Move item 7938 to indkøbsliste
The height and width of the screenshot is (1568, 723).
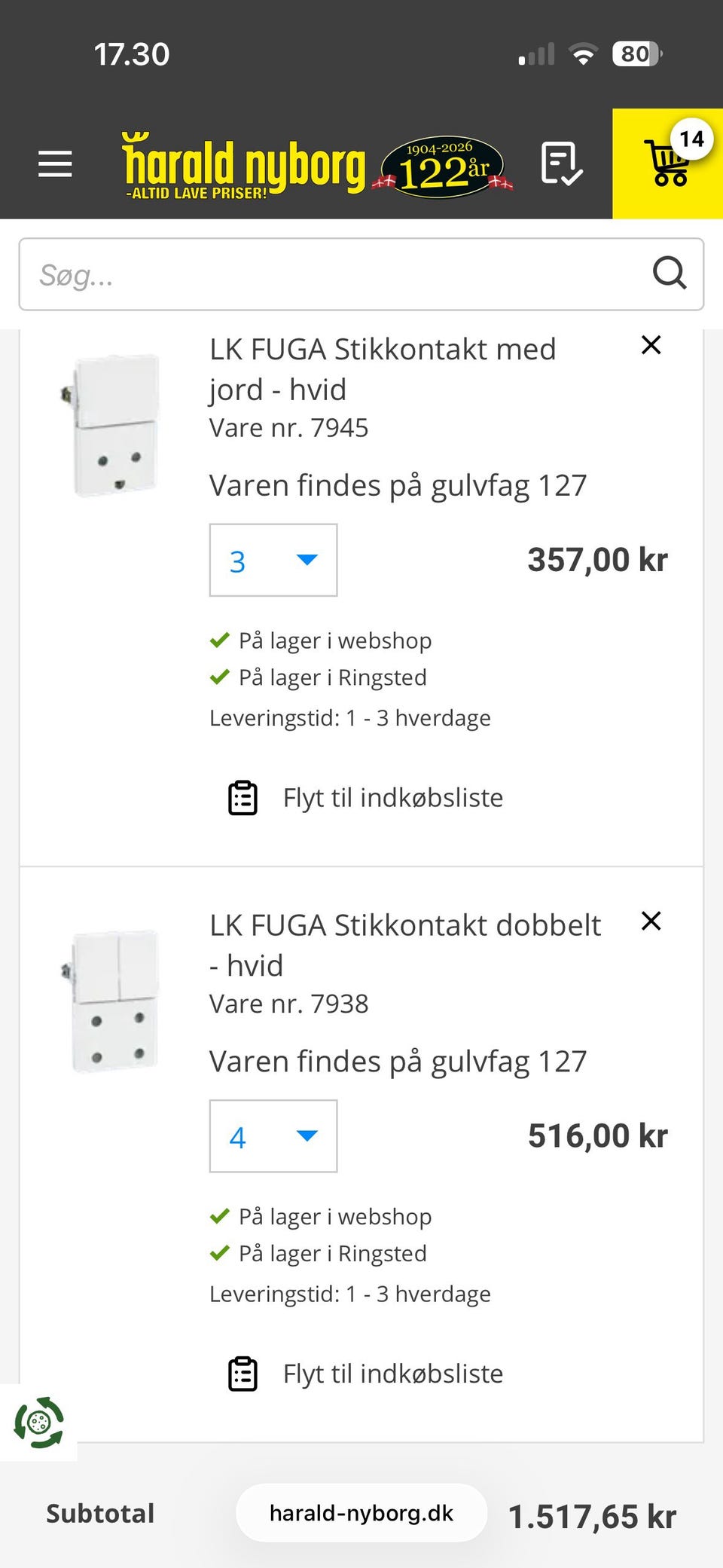point(392,1374)
